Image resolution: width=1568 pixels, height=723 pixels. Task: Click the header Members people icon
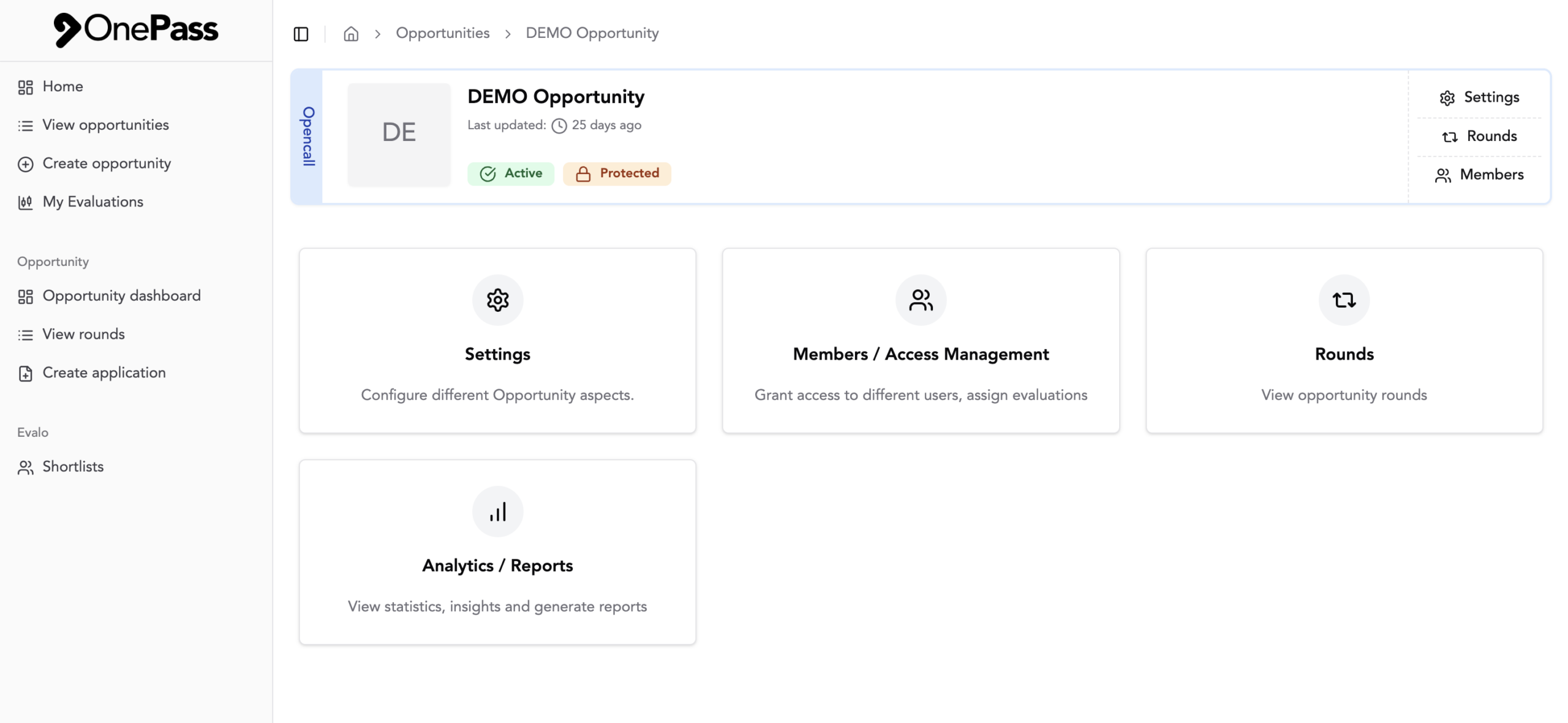click(1442, 175)
